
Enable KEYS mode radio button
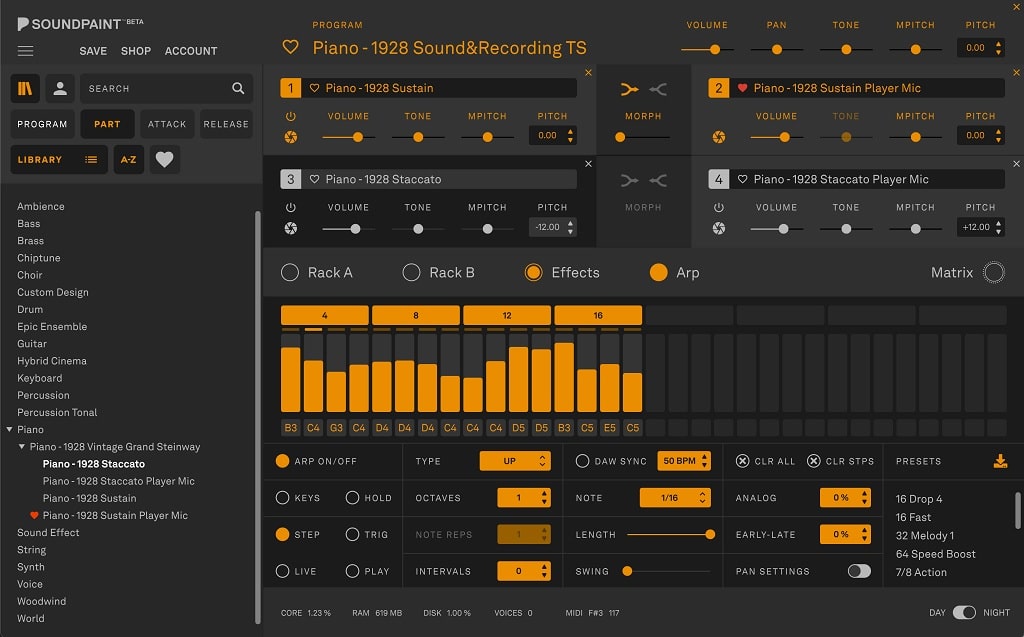pyautogui.click(x=282, y=498)
